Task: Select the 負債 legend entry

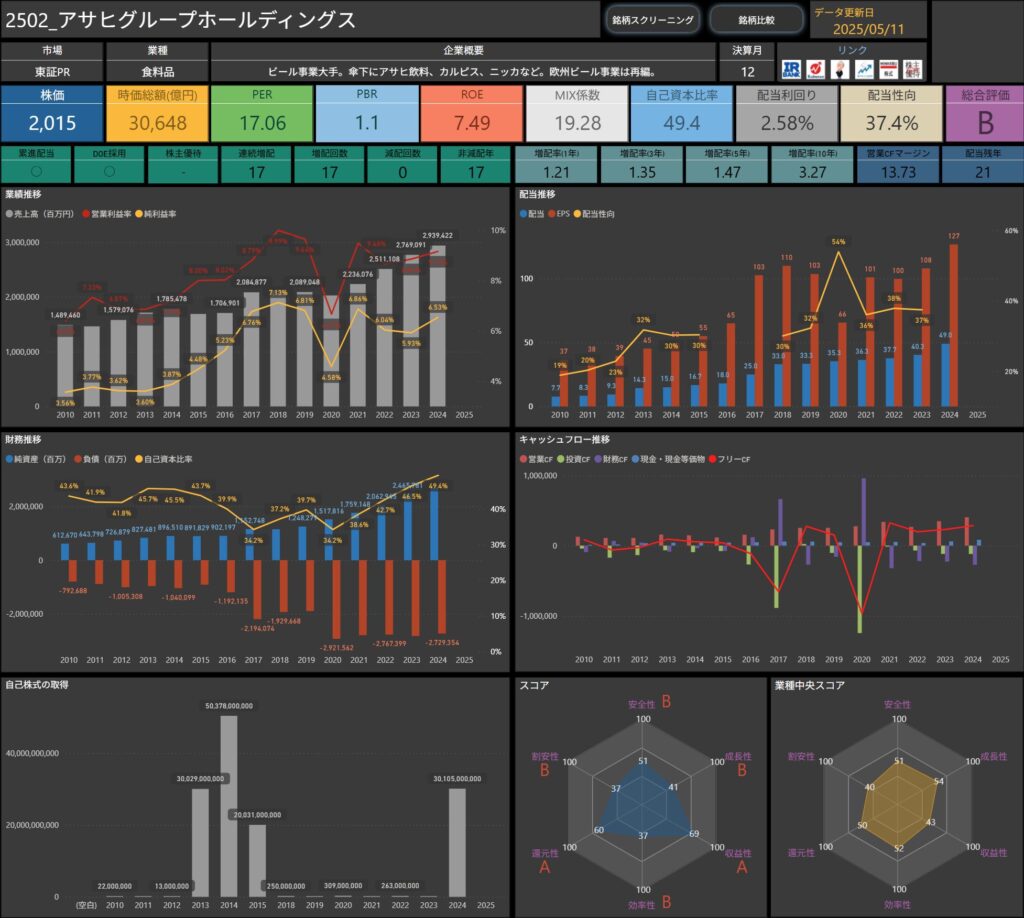Action: tap(101, 459)
